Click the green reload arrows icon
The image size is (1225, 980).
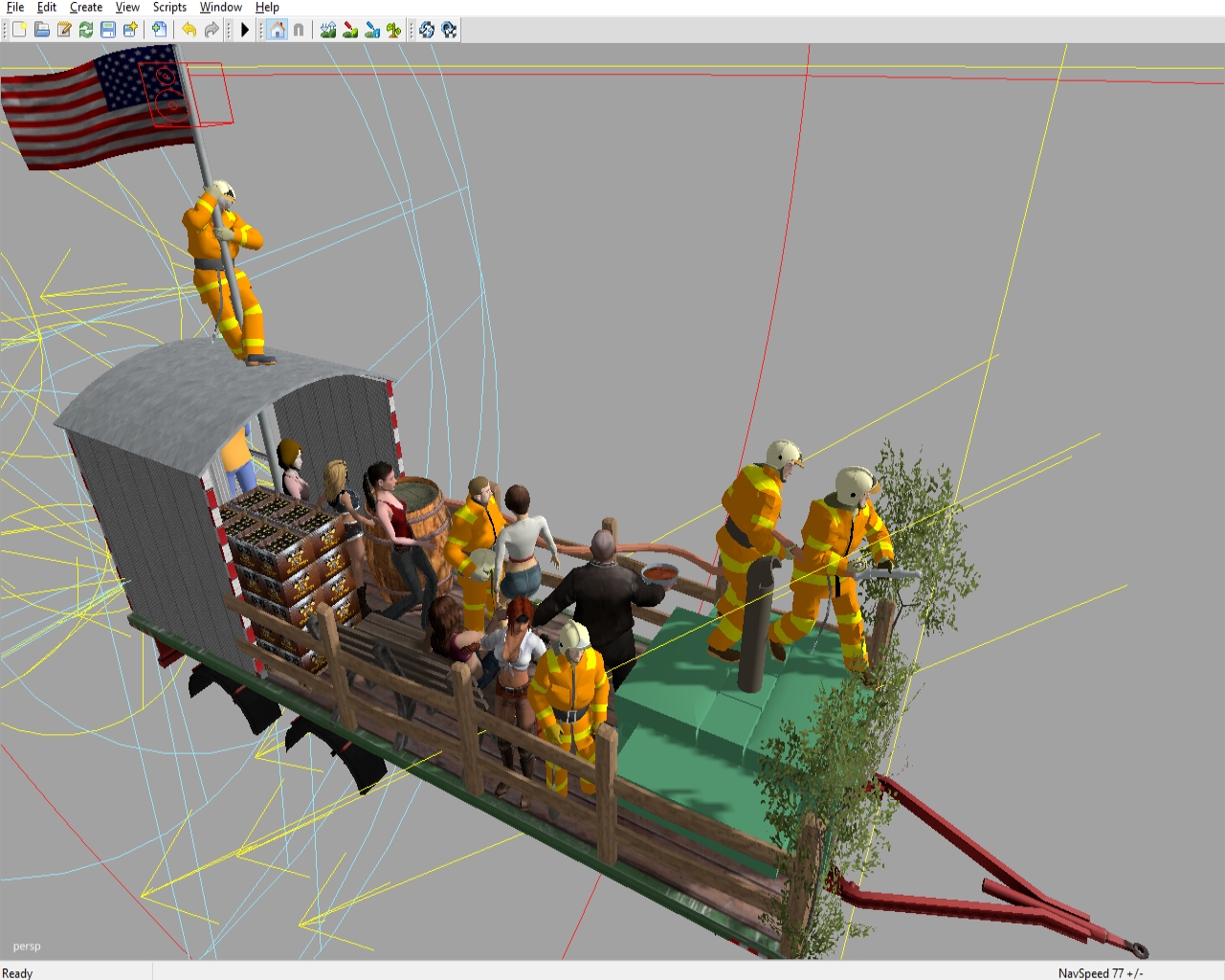coord(86,30)
